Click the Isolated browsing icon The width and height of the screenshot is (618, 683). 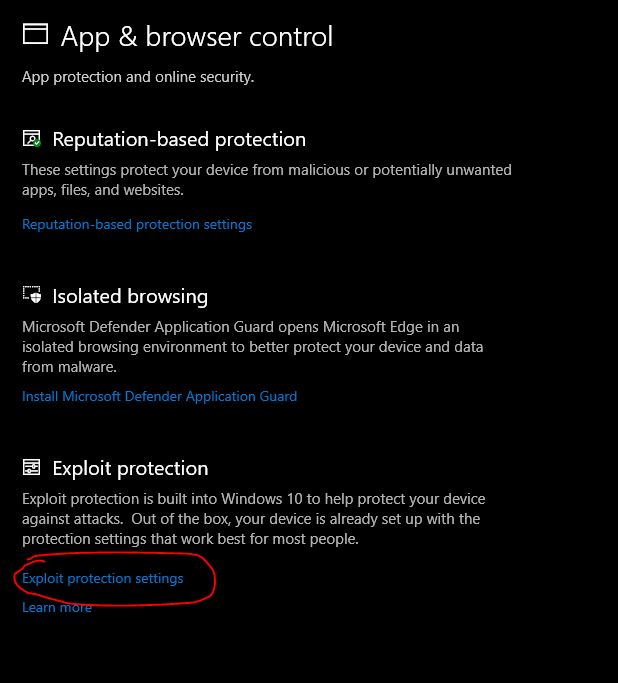click(x=32, y=296)
